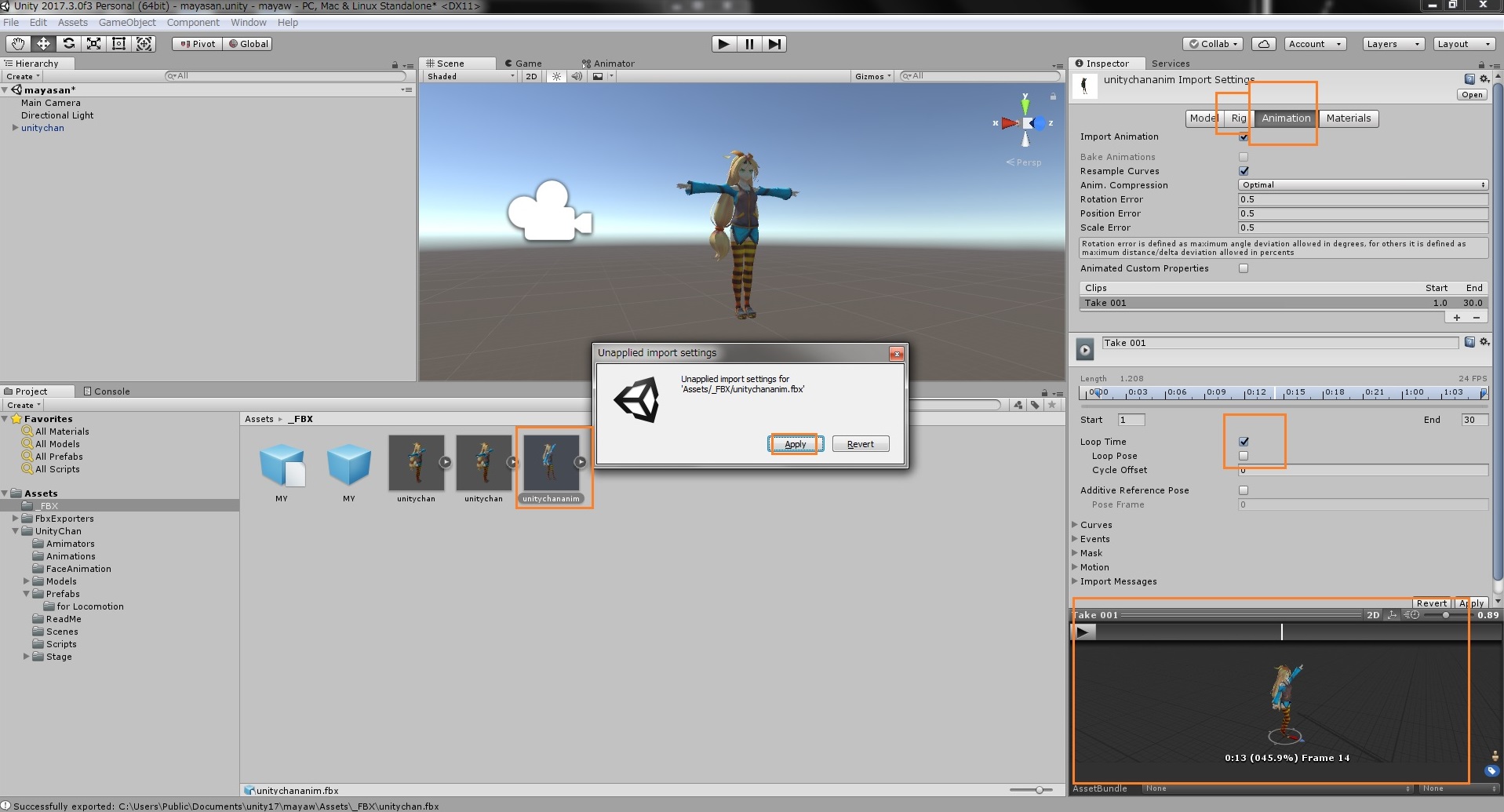Open the Gizmos dropdown
This screenshot has width=1504, height=812.
pos(873,76)
